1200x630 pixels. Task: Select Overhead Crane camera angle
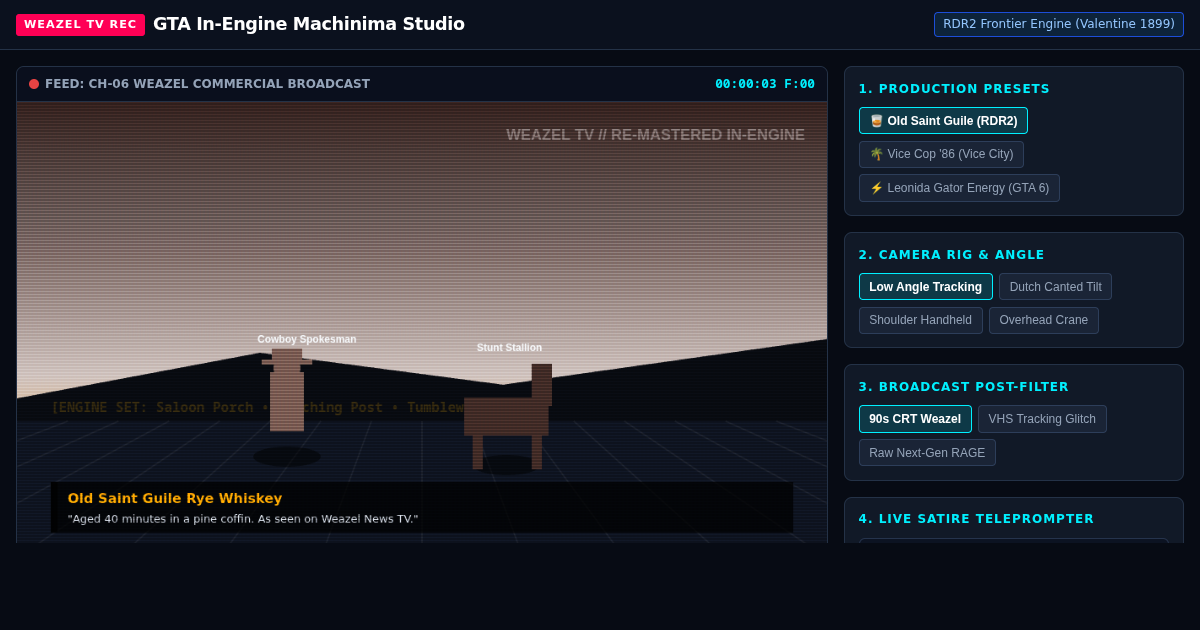1044,320
